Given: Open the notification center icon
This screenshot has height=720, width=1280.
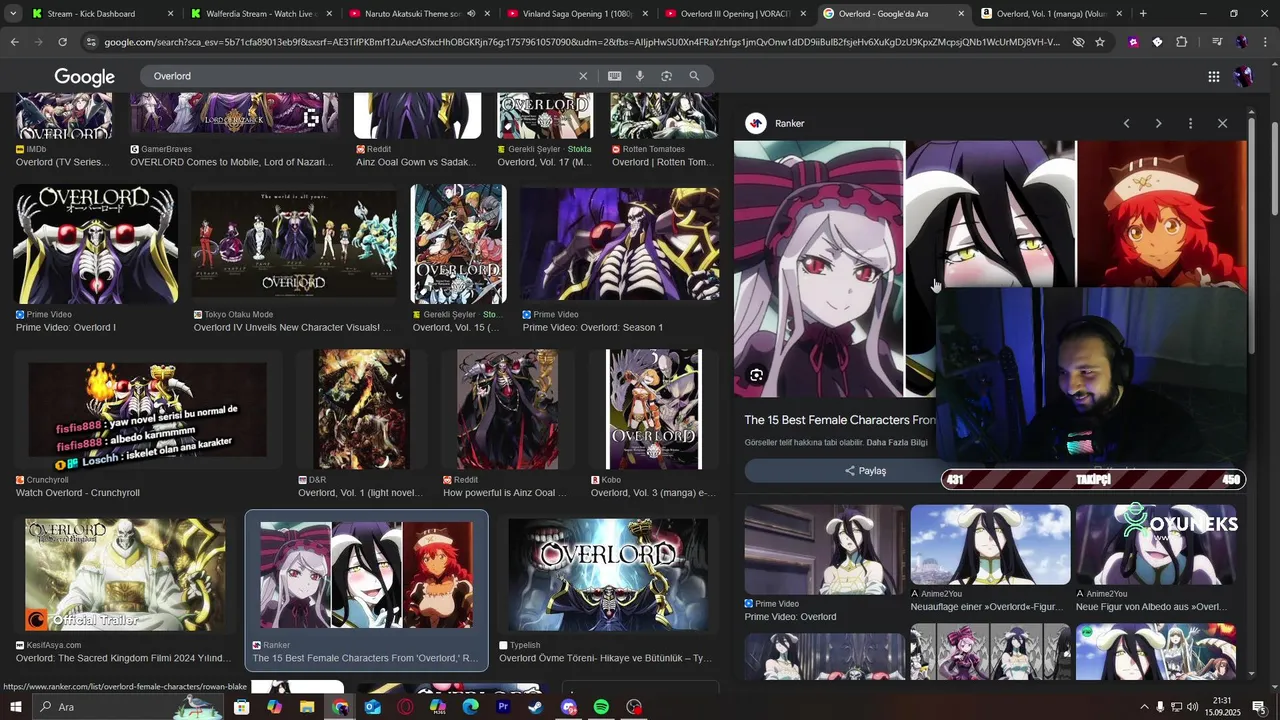Looking at the screenshot, I should pyautogui.click(x=1259, y=707).
